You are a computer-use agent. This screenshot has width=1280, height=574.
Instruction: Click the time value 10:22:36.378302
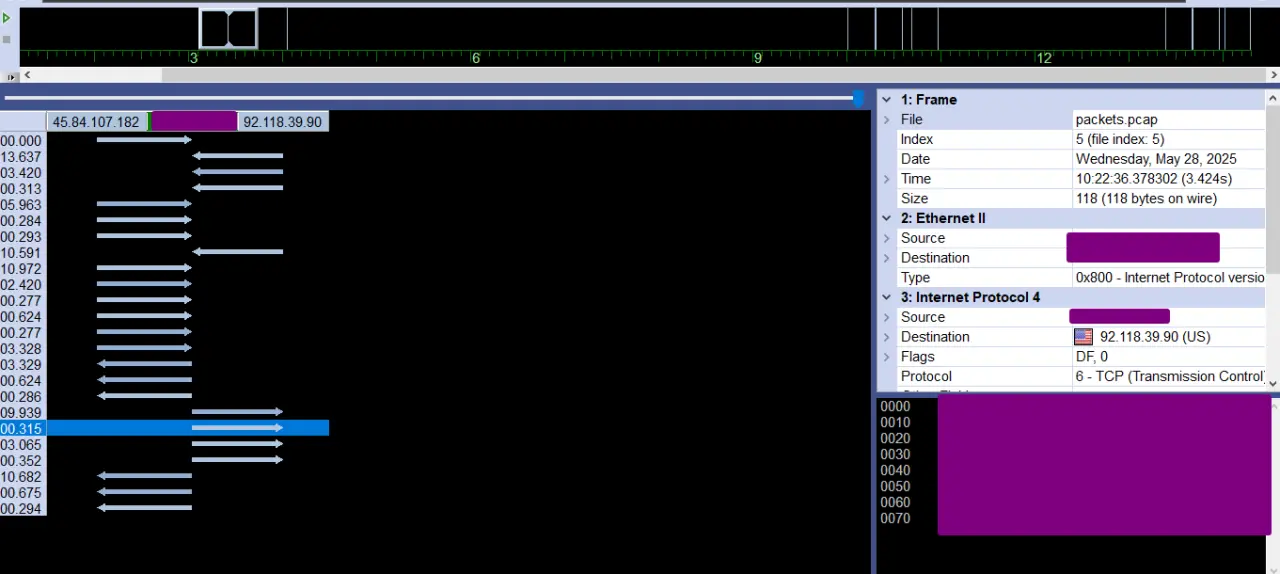click(1154, 179)
